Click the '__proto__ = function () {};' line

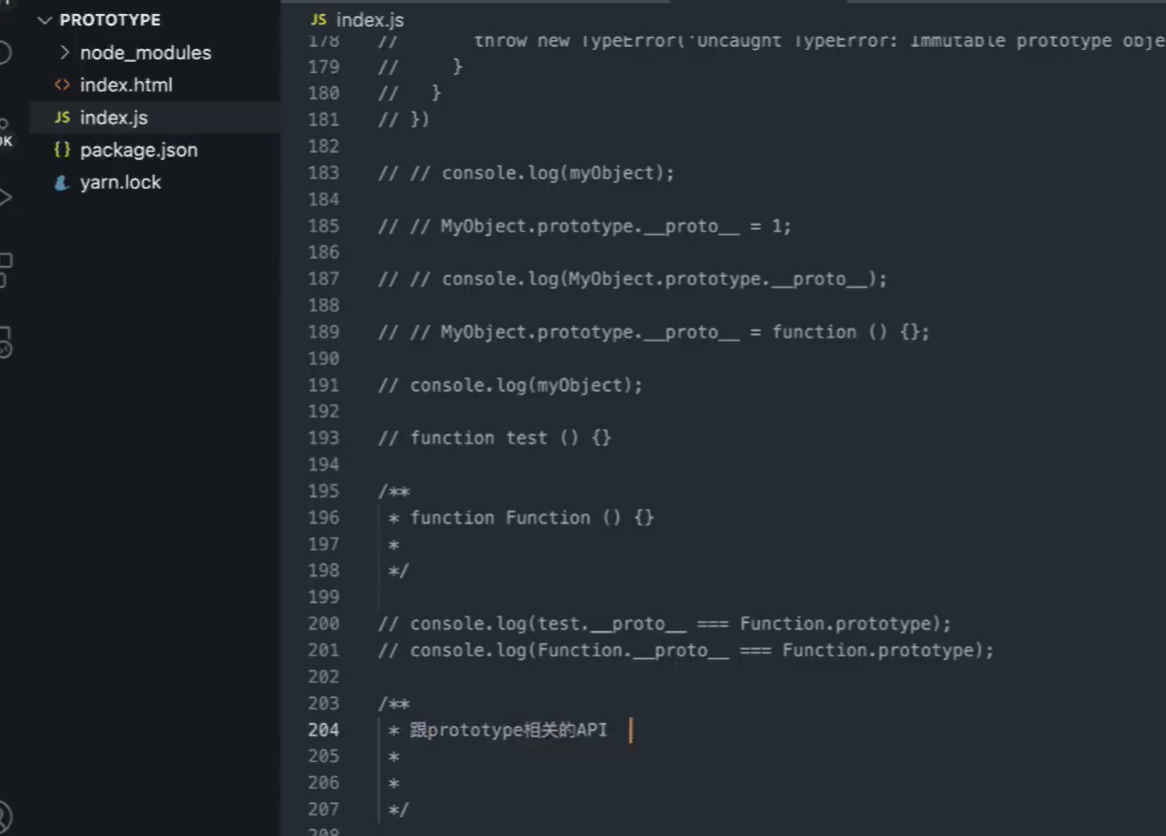pos(654,332)
